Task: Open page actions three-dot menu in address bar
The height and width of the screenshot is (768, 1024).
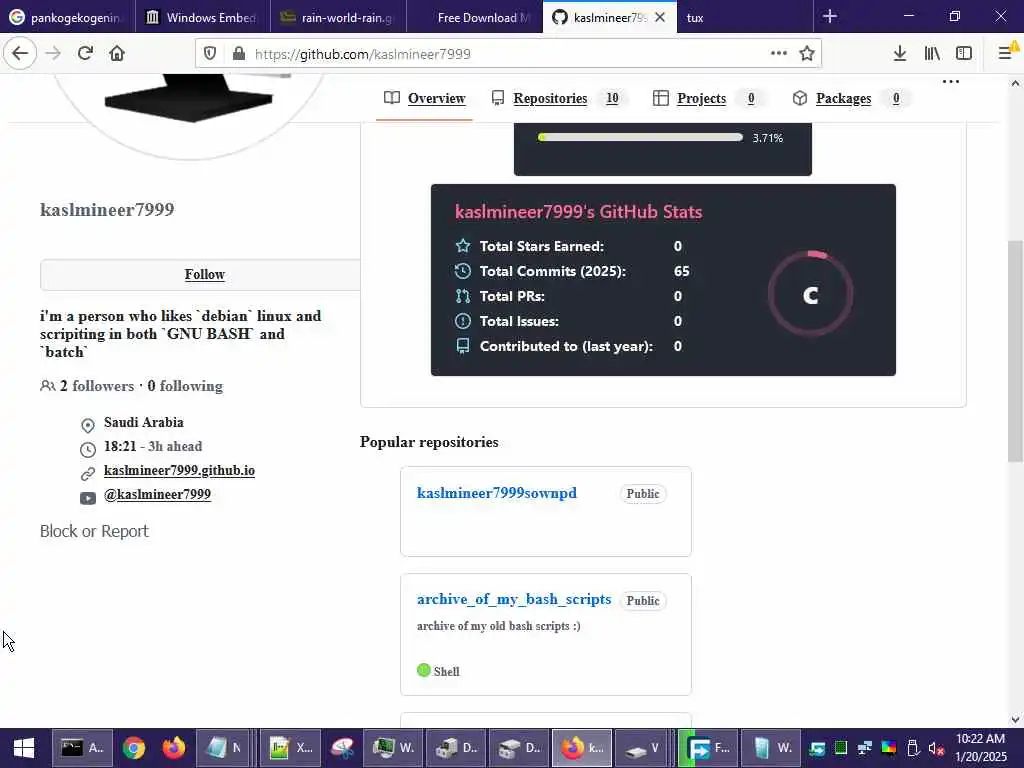Action: coord(778,54)
